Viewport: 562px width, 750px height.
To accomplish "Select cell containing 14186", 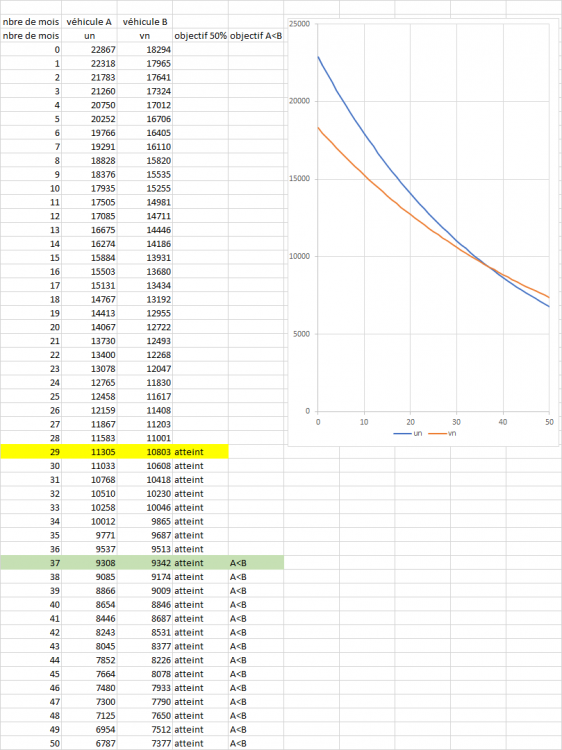I will tap(145, 243).
